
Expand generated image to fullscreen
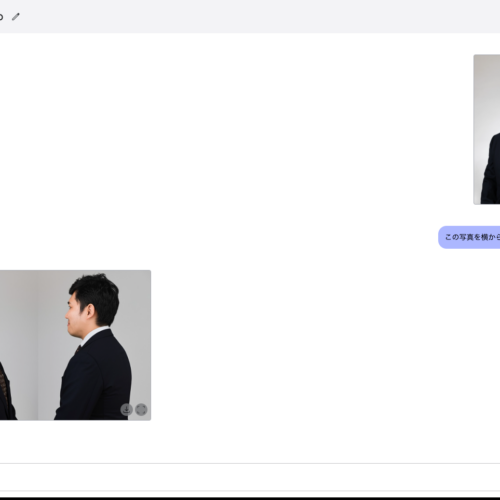click(141, 409)
